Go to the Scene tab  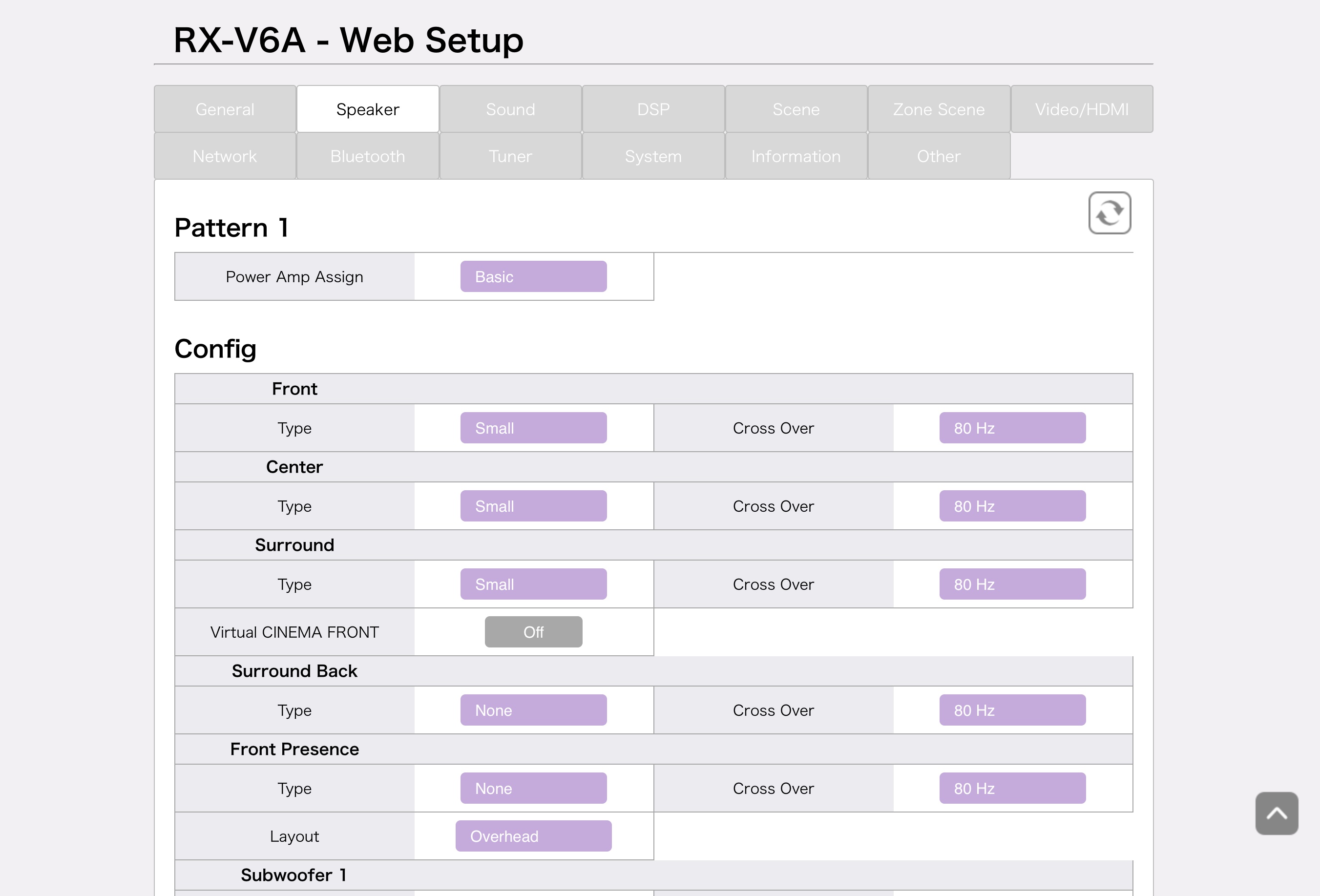[796, 109]
